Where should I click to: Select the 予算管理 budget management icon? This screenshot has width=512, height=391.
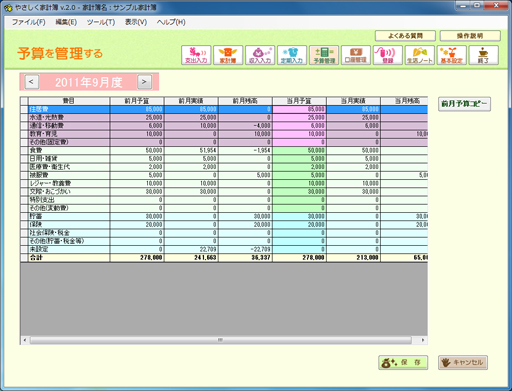coord(324,55)
